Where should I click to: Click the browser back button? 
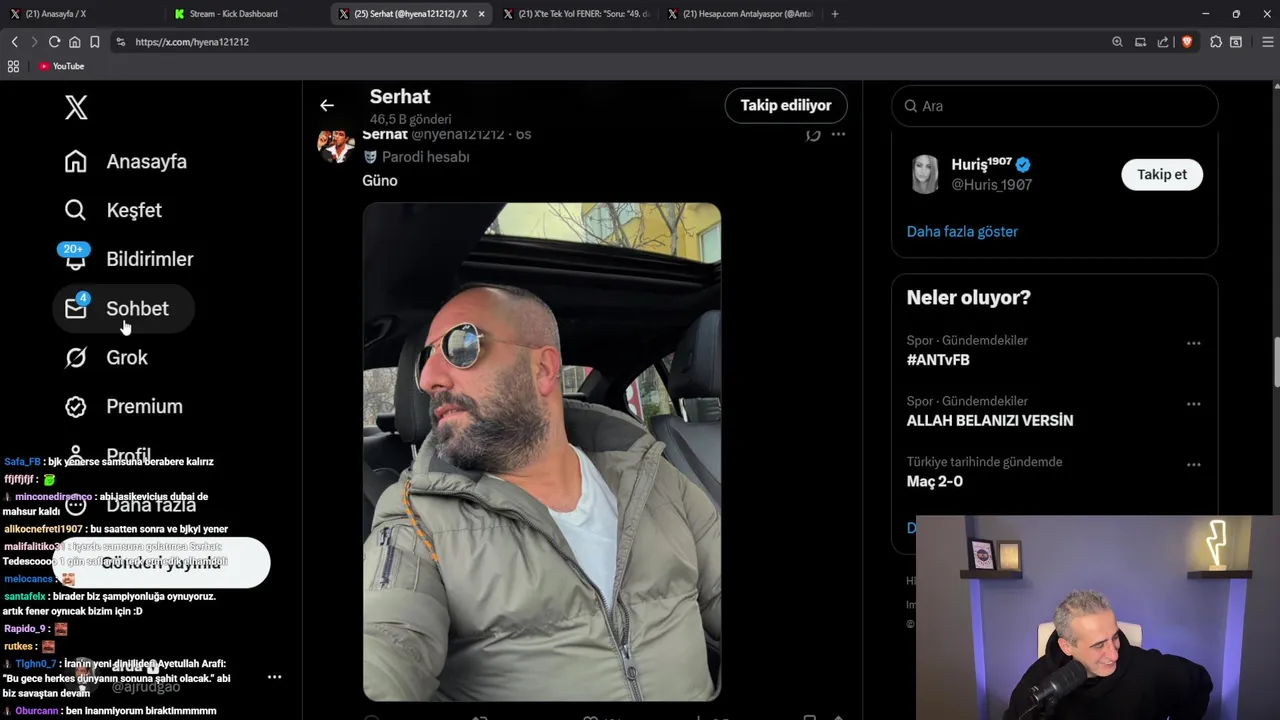click(x=14, y=42)
